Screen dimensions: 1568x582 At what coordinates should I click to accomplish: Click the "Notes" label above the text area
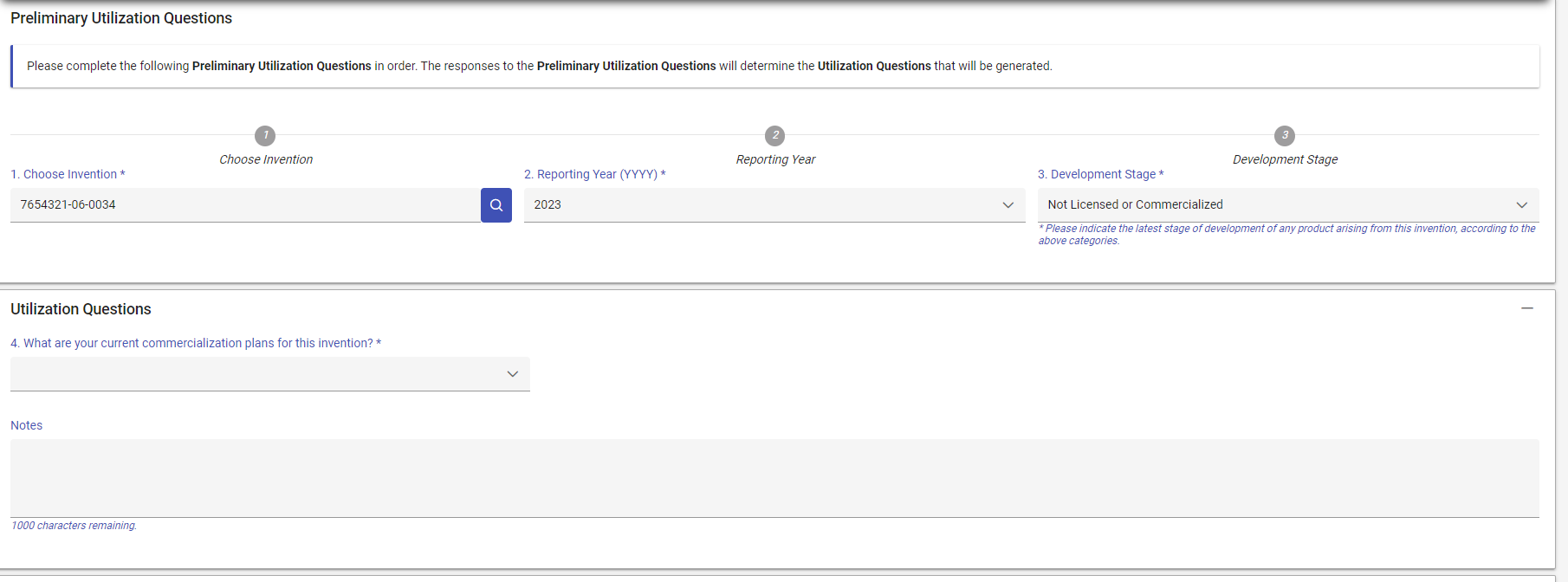click(27, 425)
